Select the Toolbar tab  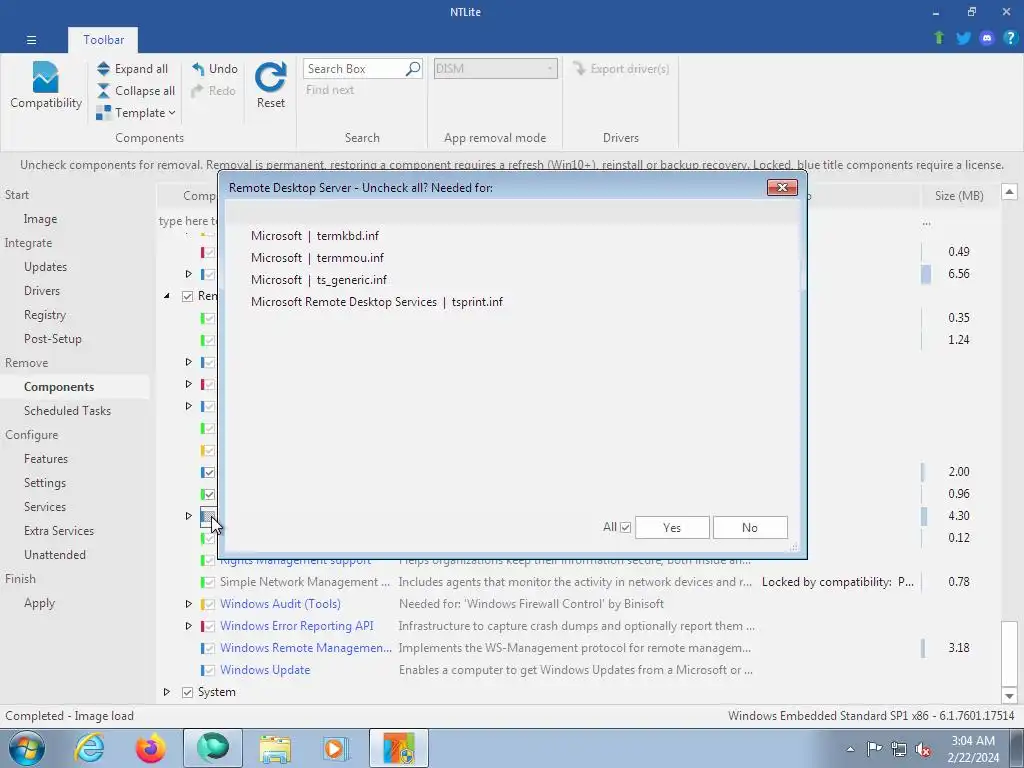click(x=103, y=40)
